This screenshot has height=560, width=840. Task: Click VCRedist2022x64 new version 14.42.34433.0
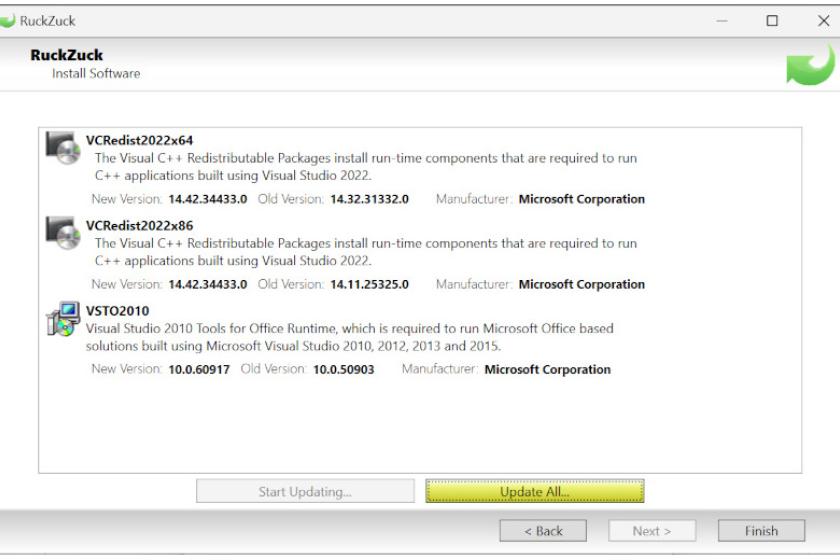pos(208,199)
